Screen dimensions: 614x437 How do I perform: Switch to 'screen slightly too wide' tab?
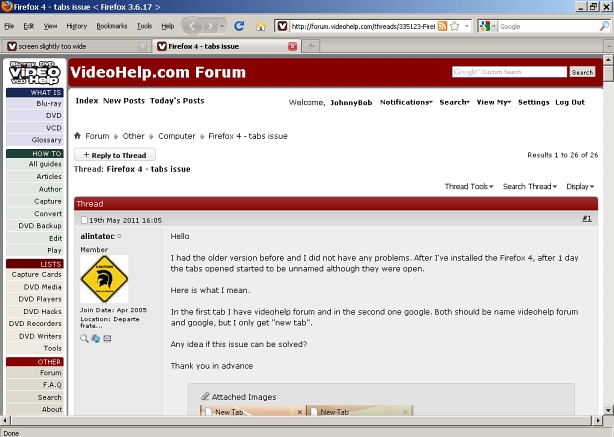pyautogui.click(x=76, y=46)
